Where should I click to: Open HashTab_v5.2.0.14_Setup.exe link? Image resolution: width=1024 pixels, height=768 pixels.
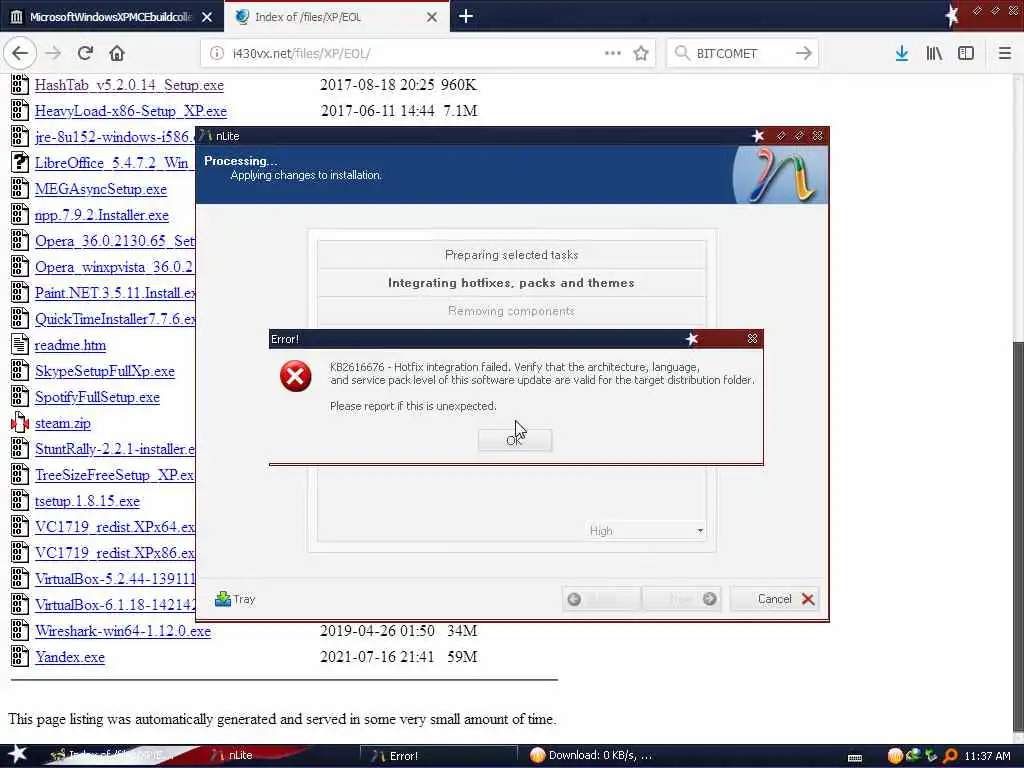point(129,85)
